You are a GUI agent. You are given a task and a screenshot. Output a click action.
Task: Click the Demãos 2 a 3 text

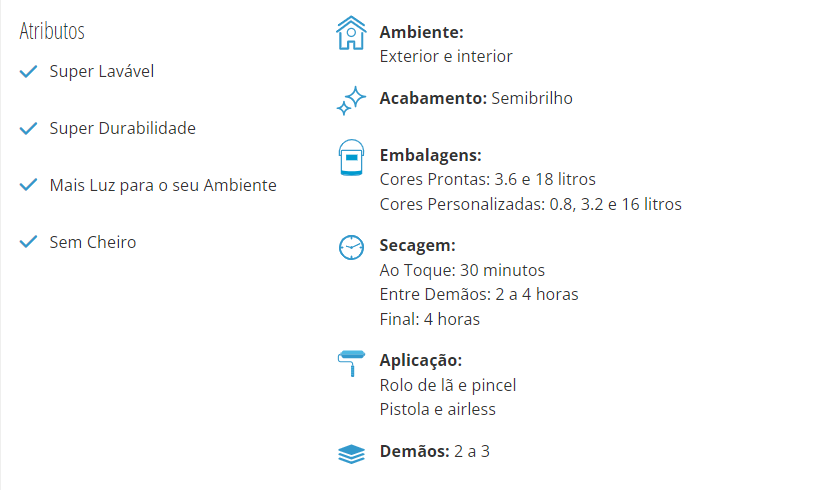tap(434, 451)
